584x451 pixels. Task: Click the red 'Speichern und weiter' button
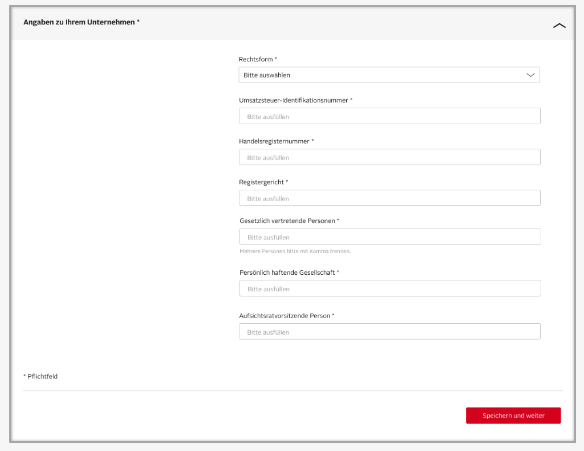click(x=513, y=415)
